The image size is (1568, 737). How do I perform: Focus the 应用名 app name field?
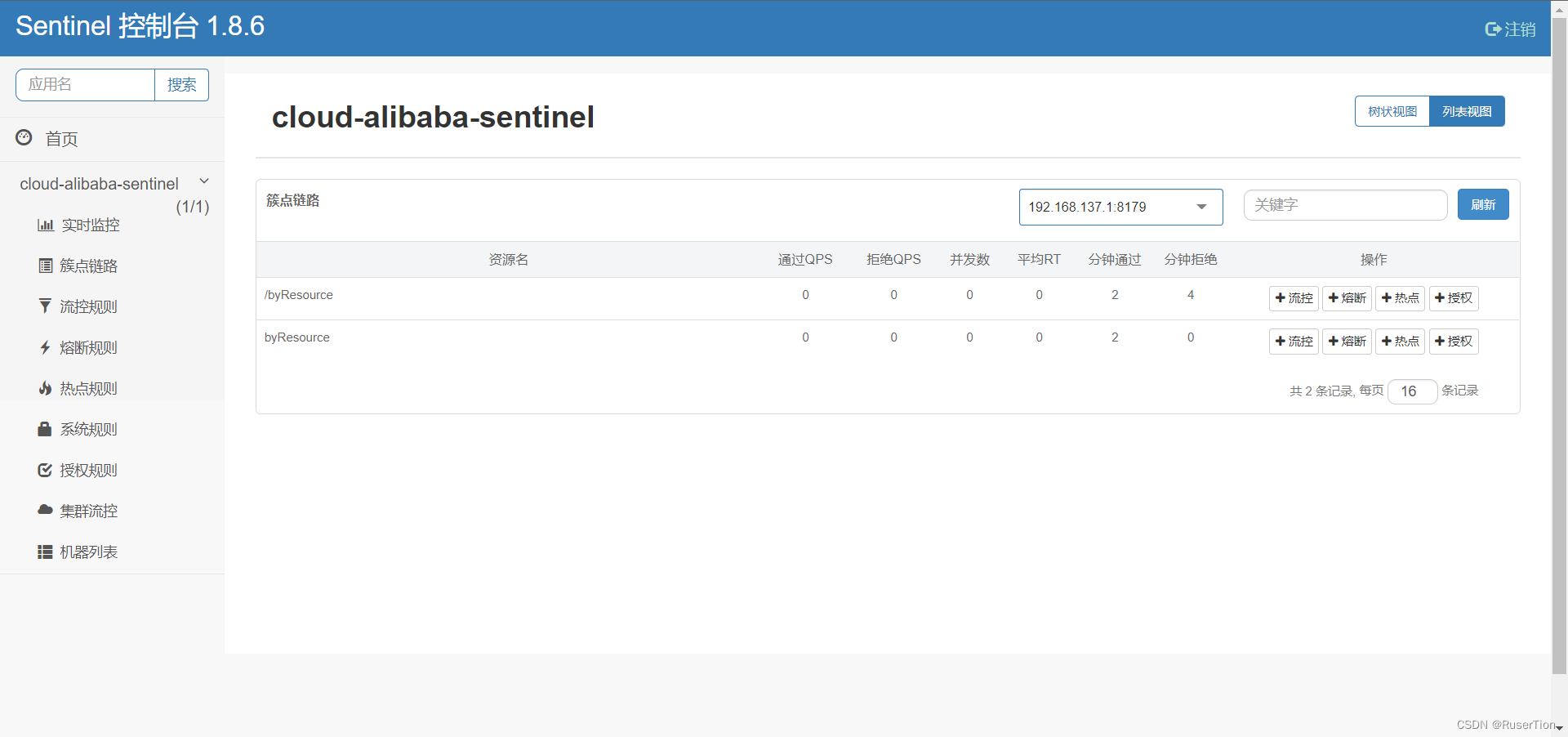[x=85, y=85]
